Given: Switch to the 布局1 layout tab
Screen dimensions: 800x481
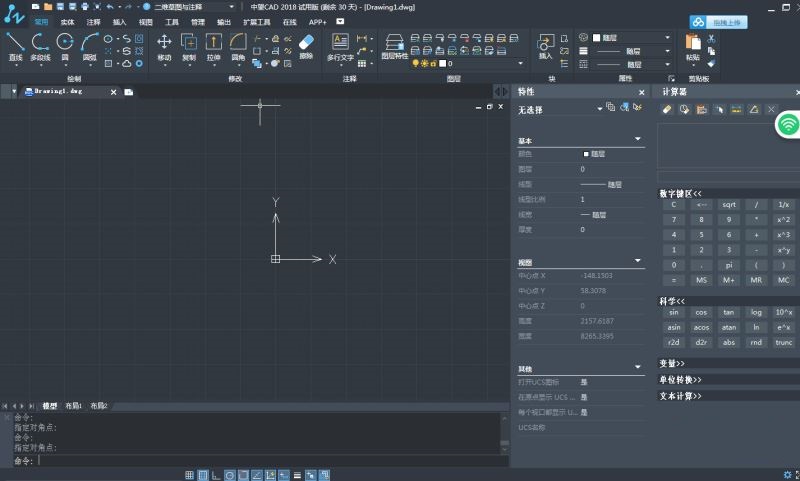Looking at the screenshot, I should [74, 406].
